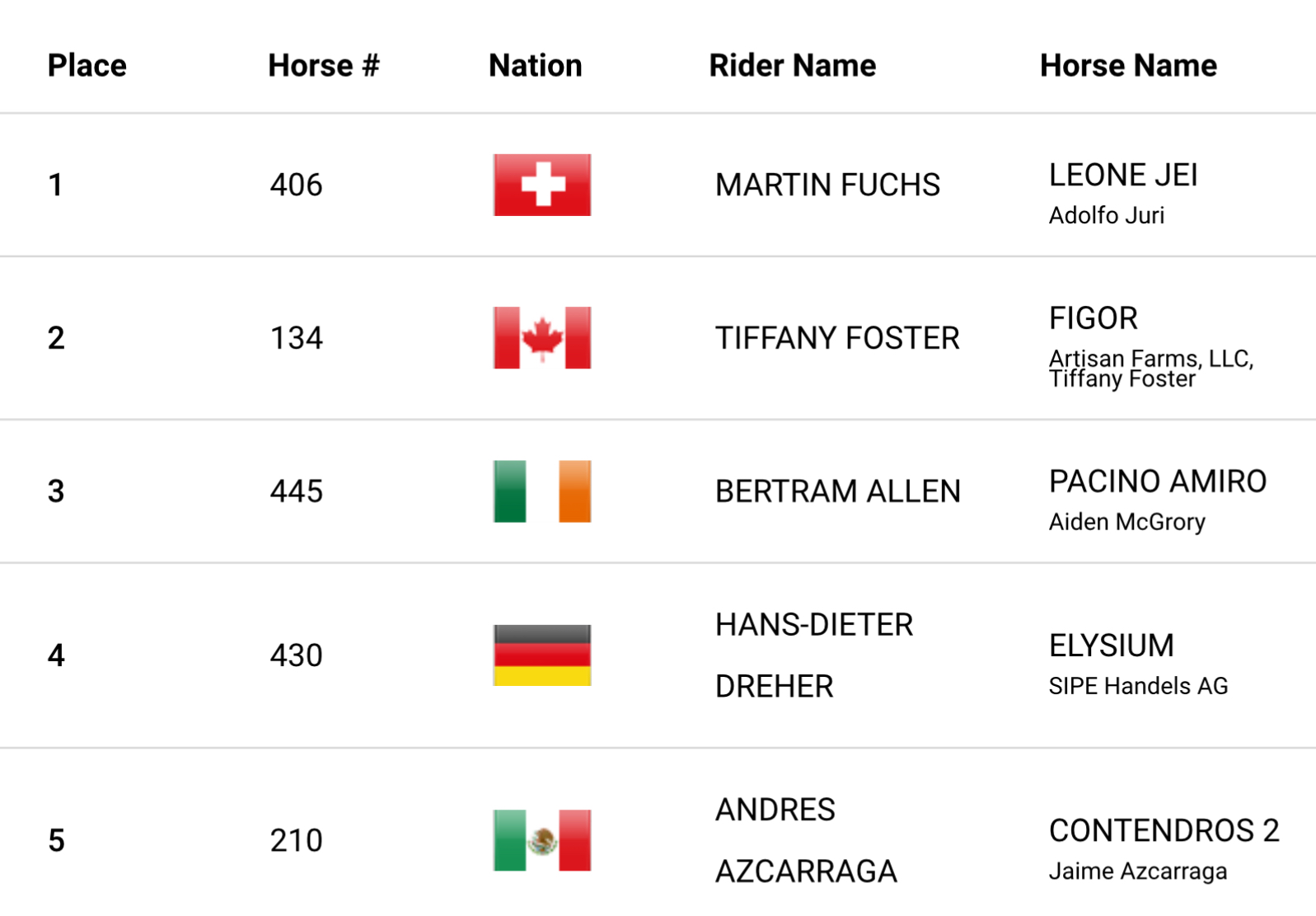Click the Horse Name column header
Viewport: 1316px width, 916px height.
coord(1128,66)
